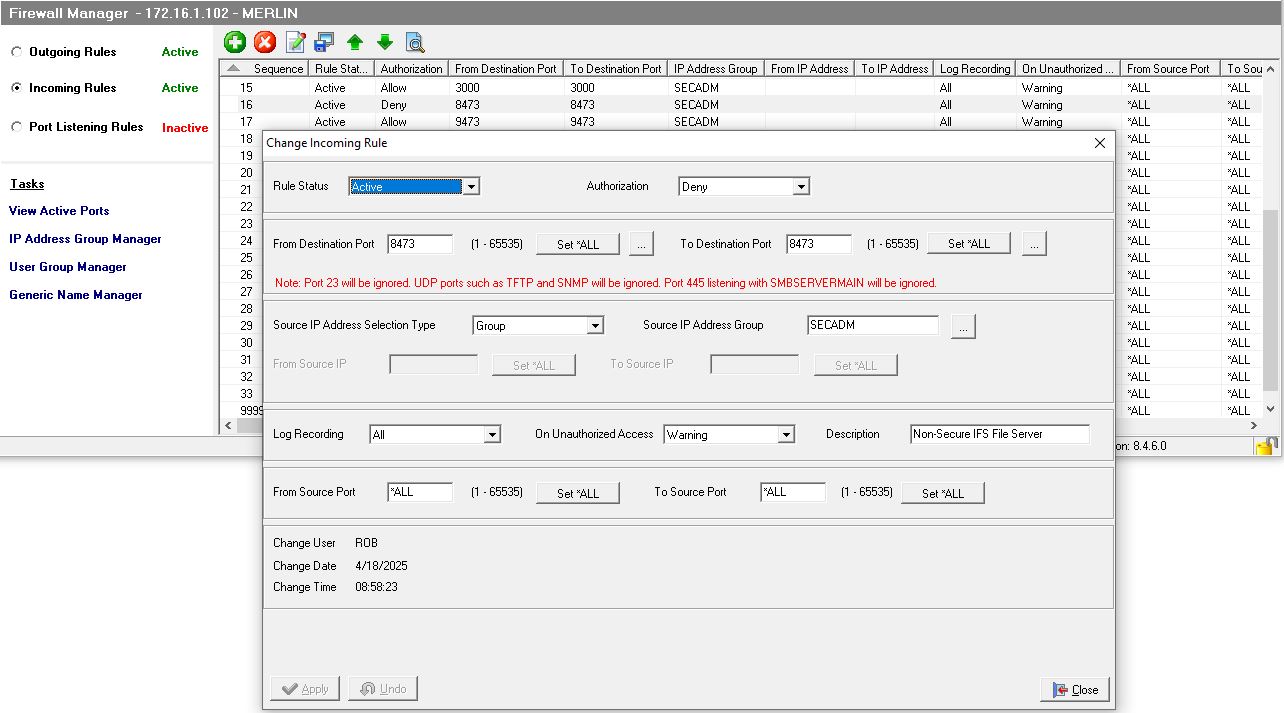Click the Close button on the dialog
The width and height of the screenshot is (1284, 713).
[1074, 689]
